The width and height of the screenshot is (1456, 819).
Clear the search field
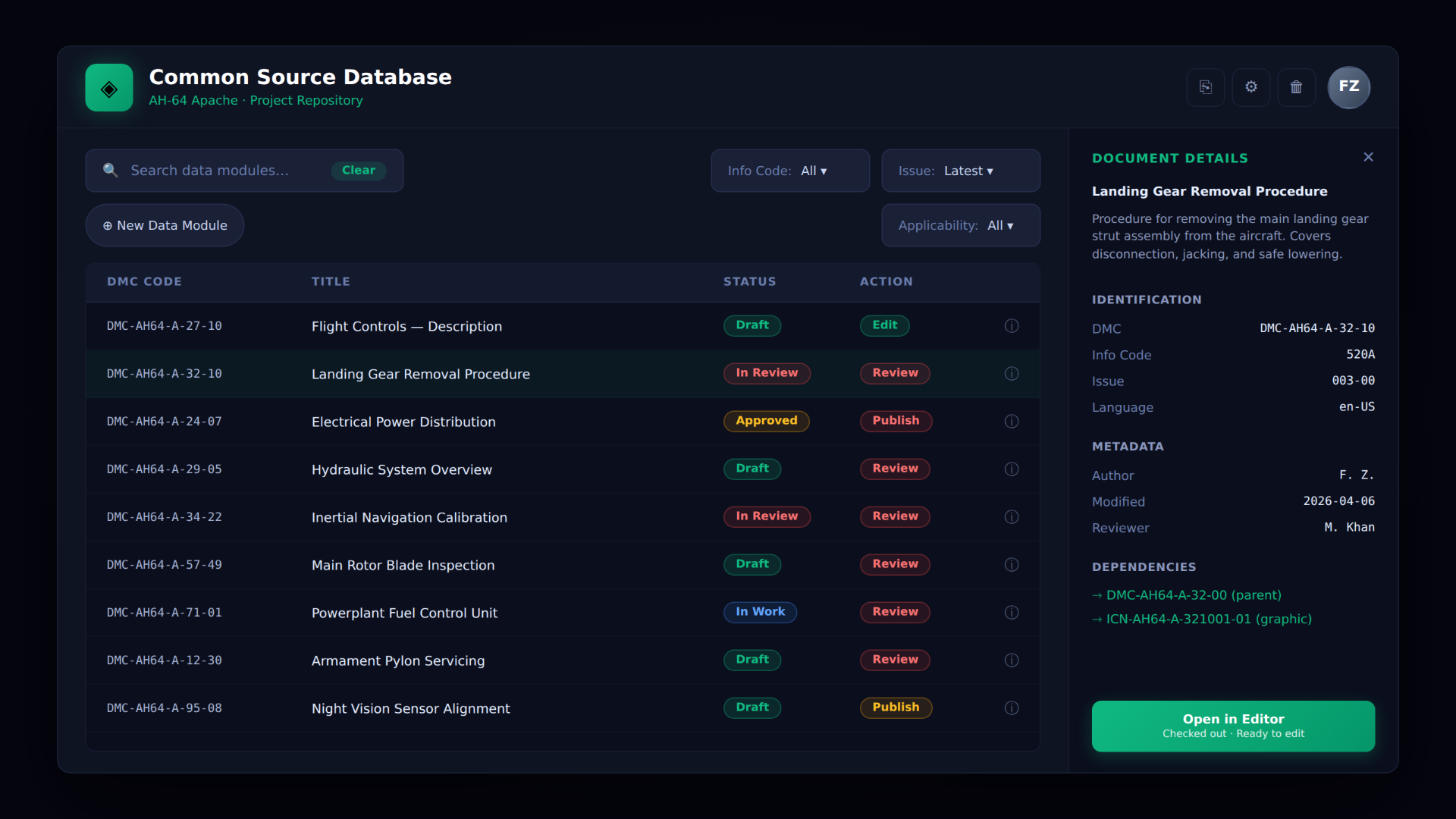pyautogui.click(x=359, y=171)
